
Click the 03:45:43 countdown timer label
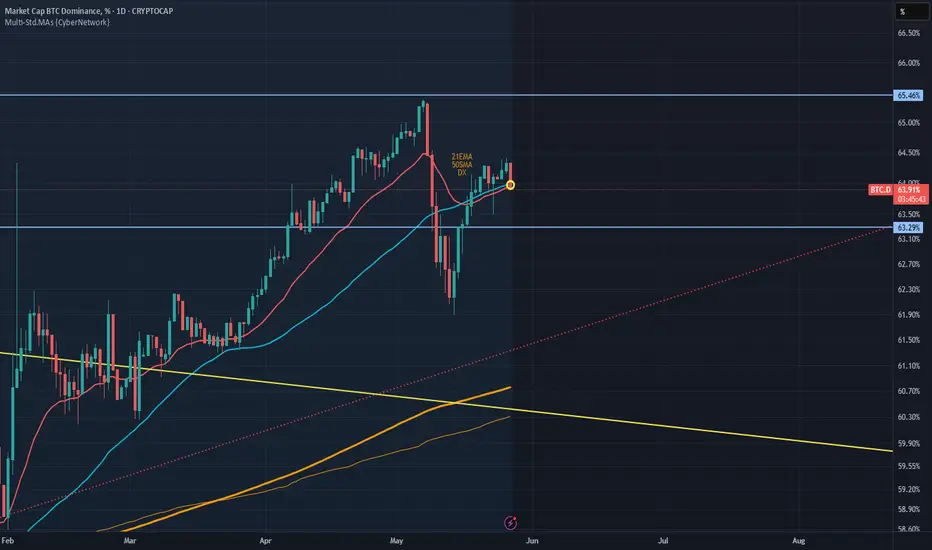click(x=911, y=199)
